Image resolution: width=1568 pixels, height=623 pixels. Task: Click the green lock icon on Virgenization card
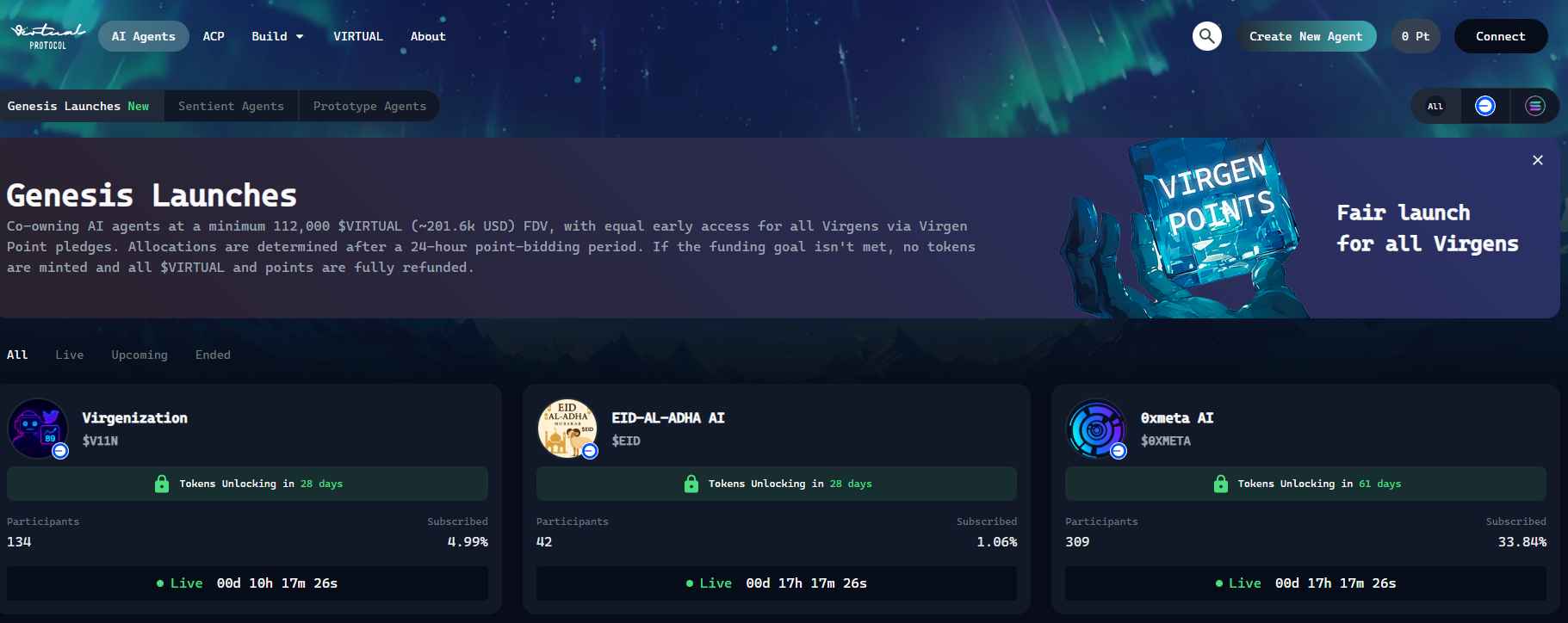coord(162,484)
